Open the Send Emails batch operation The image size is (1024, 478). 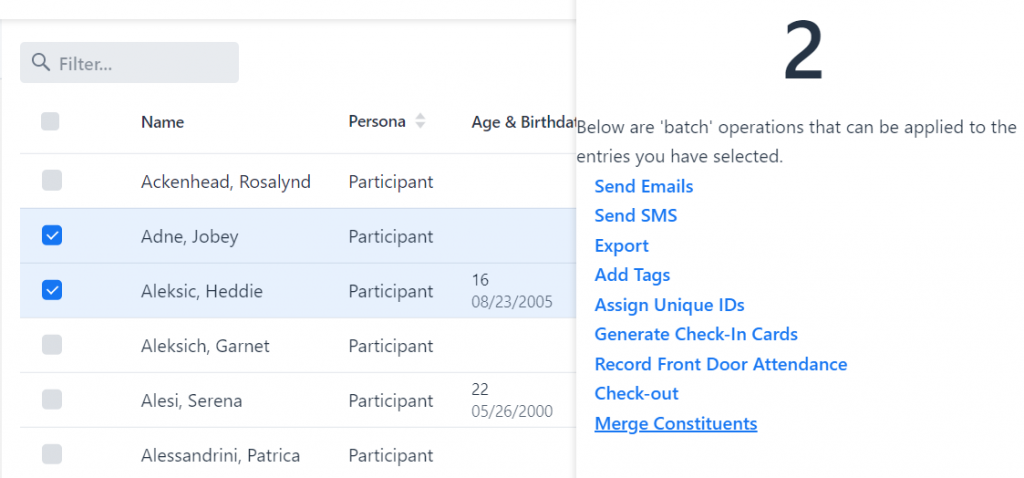(x=643, y=186)
